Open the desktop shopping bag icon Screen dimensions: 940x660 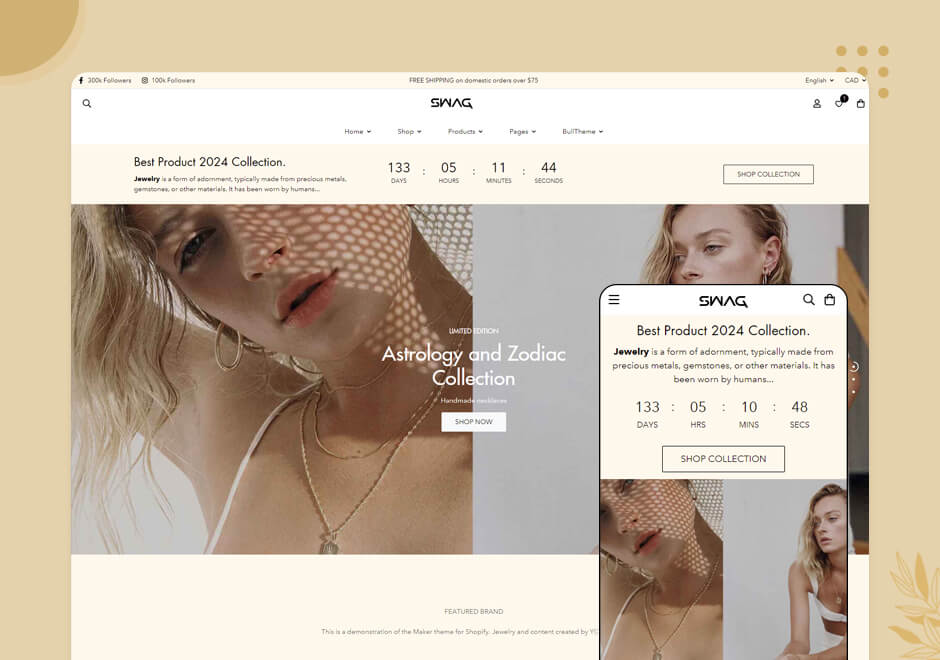click(x=861, y=104)
